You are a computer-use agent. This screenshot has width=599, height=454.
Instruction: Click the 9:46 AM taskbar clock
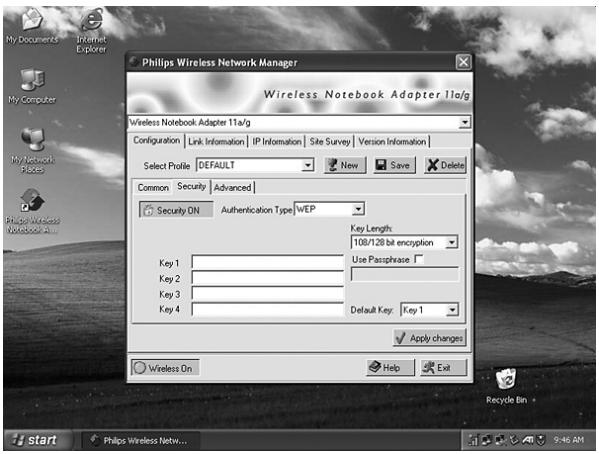coord(569,440)
